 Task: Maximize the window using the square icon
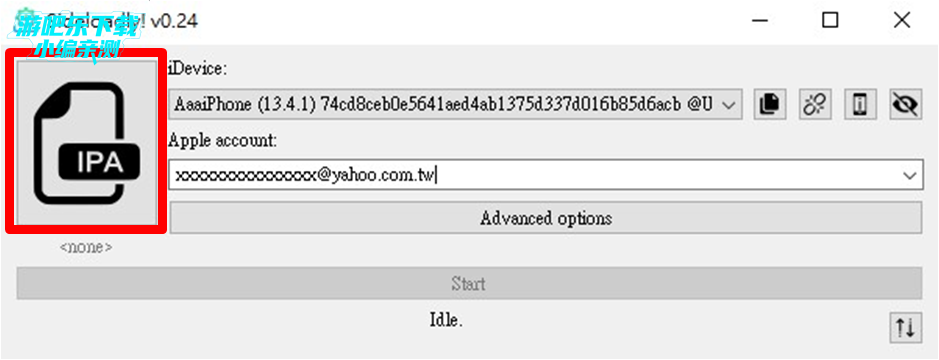pyautogui.click(x=830, y=21)
